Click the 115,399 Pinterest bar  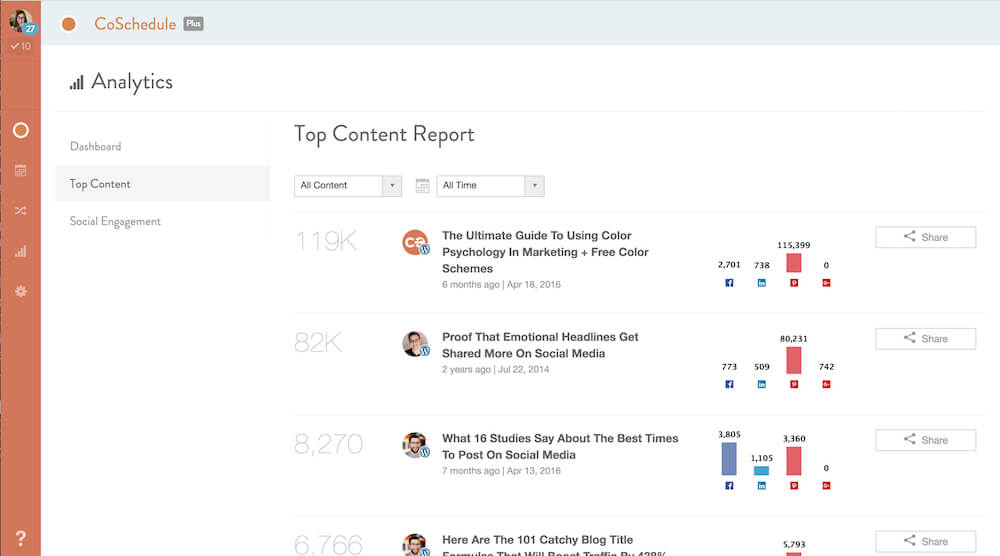(x=794, y=263)
